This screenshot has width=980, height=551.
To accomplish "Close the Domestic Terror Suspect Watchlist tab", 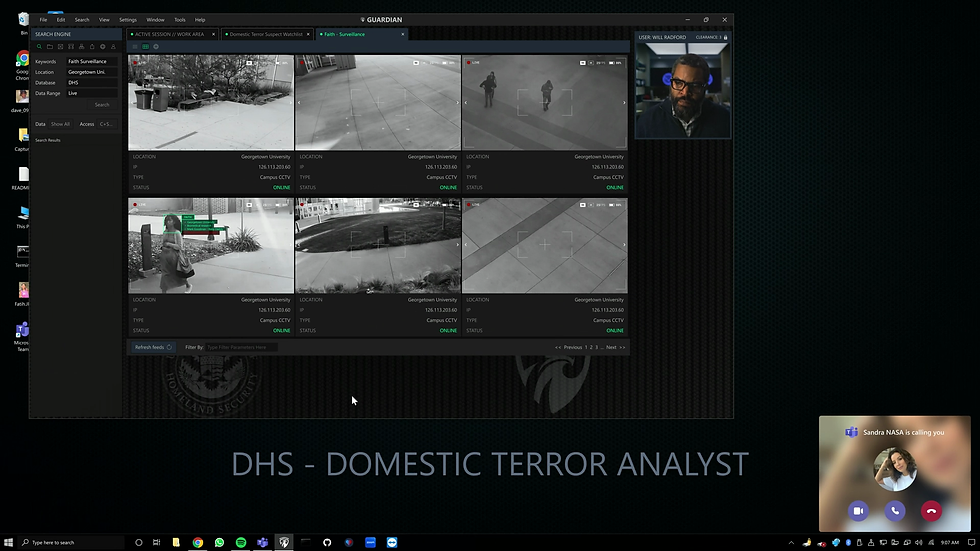I will click(x=308, y=34).
